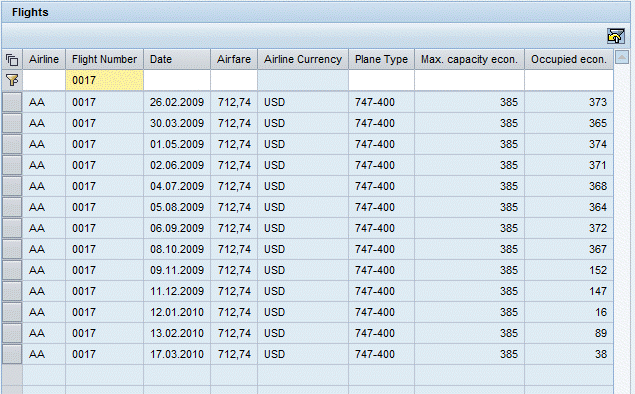Select the row dated 08.10.2009 via its selector
The height and width of the screenshot is (394, 635).
coord(12,249)
